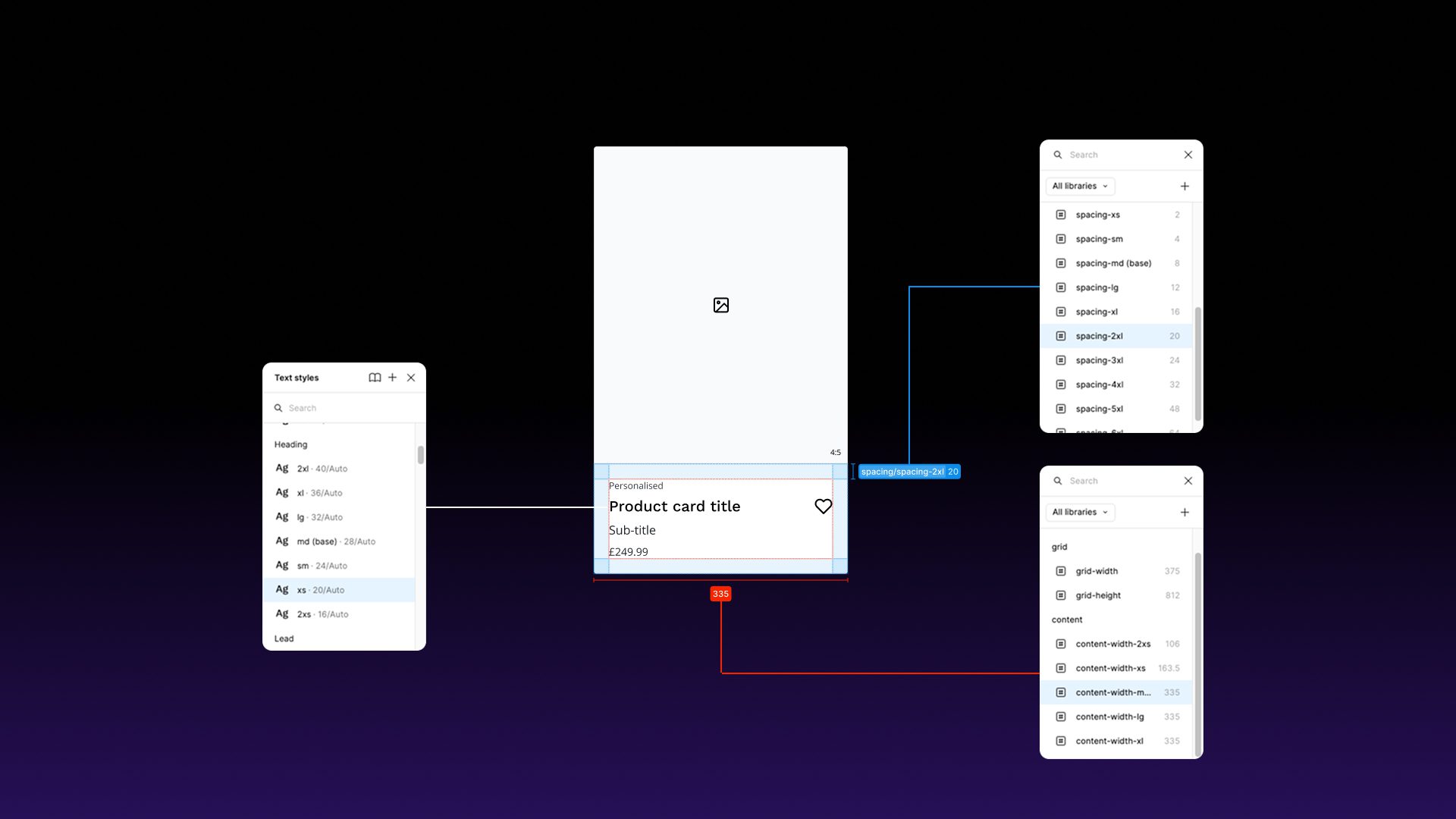The width and height of the screenshot is (1456, 819).
Task: Select the grid-height variable
Action: tap(1116, 595)
